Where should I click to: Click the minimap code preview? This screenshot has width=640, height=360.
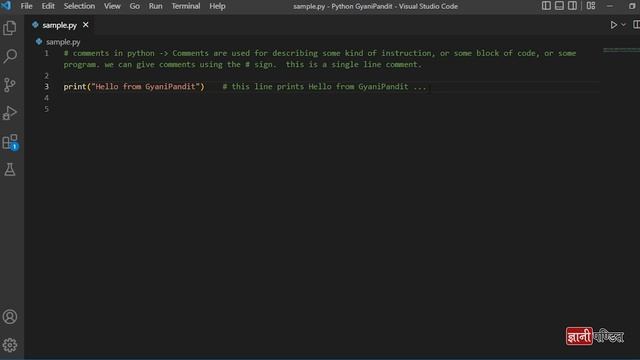point(621,50)
